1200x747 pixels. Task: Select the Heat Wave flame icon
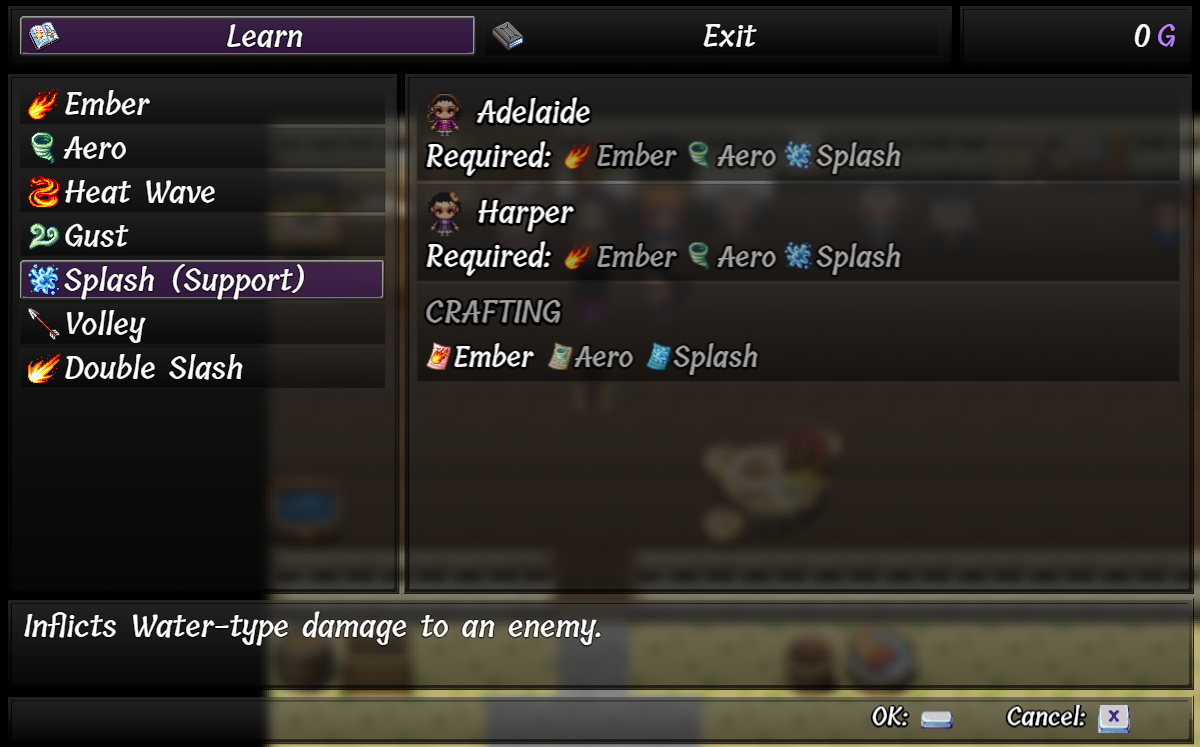pyautogui.click(x=42, y=192)
